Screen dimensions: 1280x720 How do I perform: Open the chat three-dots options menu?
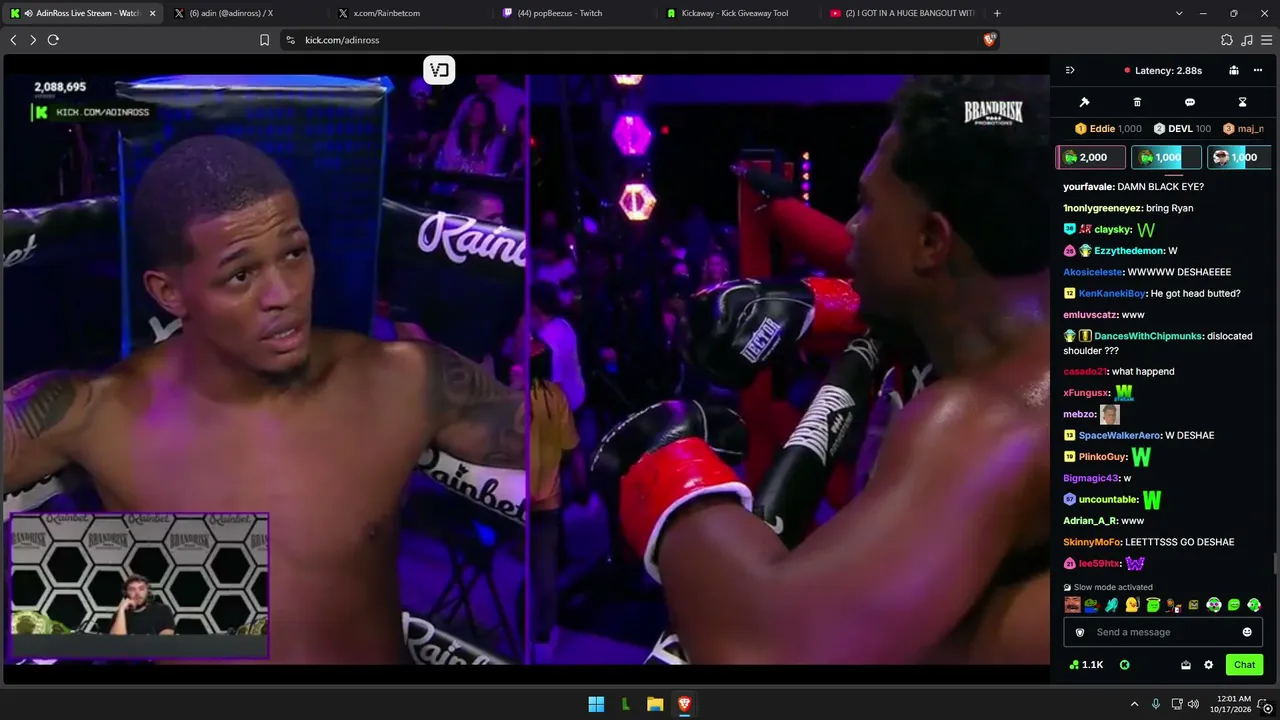[1258, 70]
